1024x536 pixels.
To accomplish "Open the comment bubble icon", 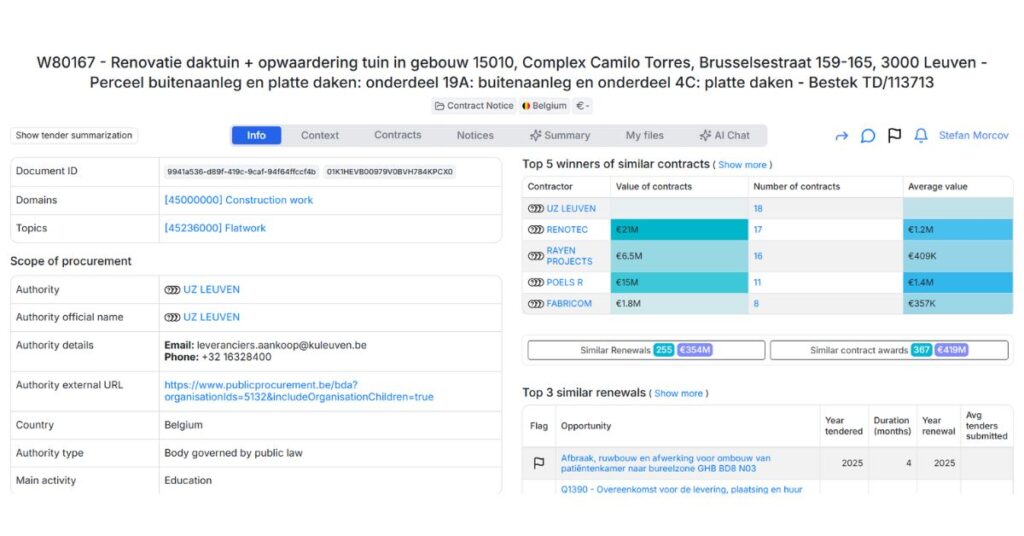I will 868,136.
